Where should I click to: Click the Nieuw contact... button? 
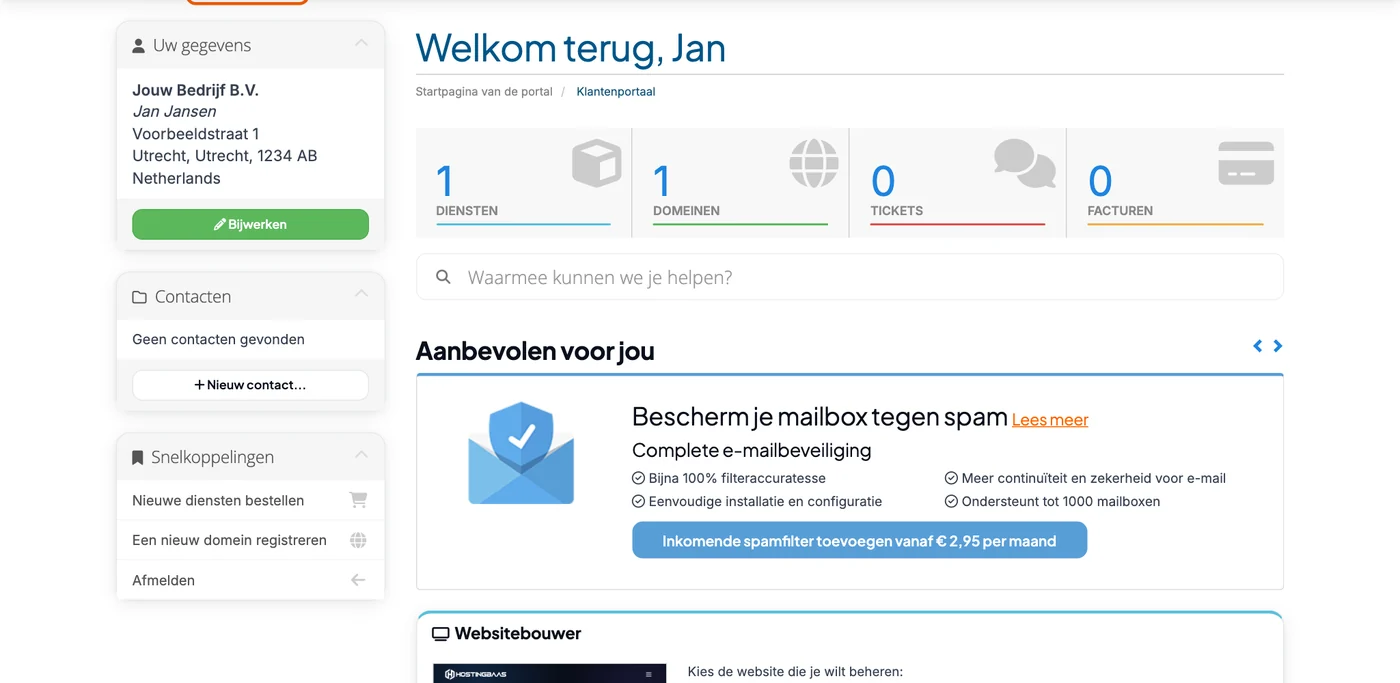250,385
